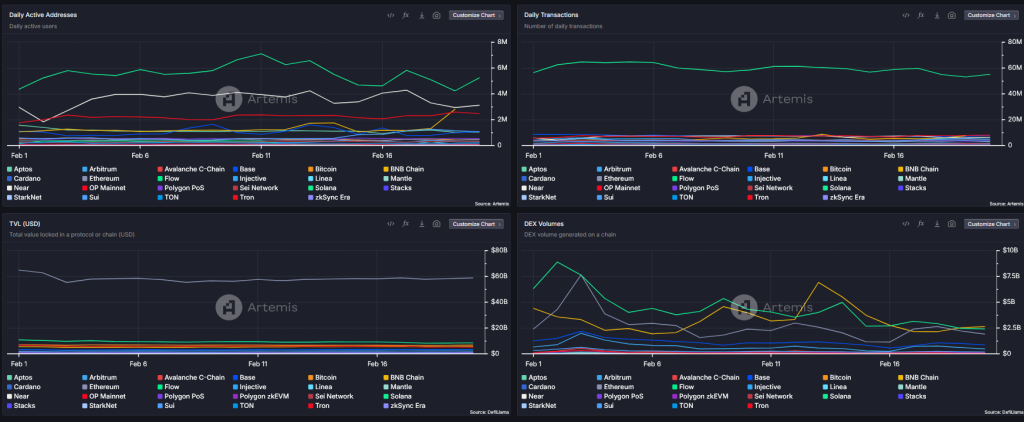This screenshot has height=422, width=1024.
Task: Customize Chart for DEX Volumes
Action: pos(991,223)
